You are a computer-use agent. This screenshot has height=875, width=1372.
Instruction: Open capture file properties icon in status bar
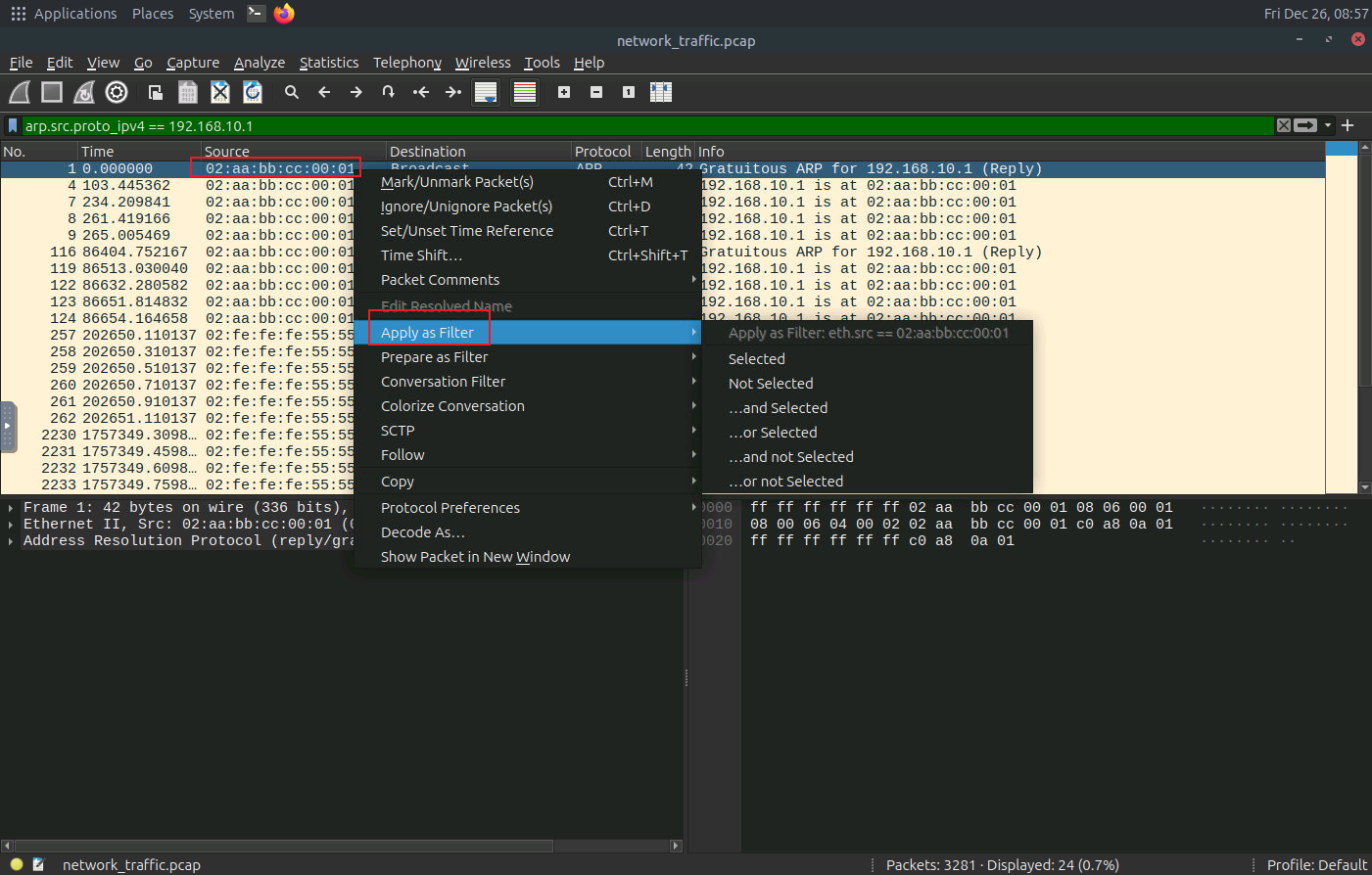39,864
